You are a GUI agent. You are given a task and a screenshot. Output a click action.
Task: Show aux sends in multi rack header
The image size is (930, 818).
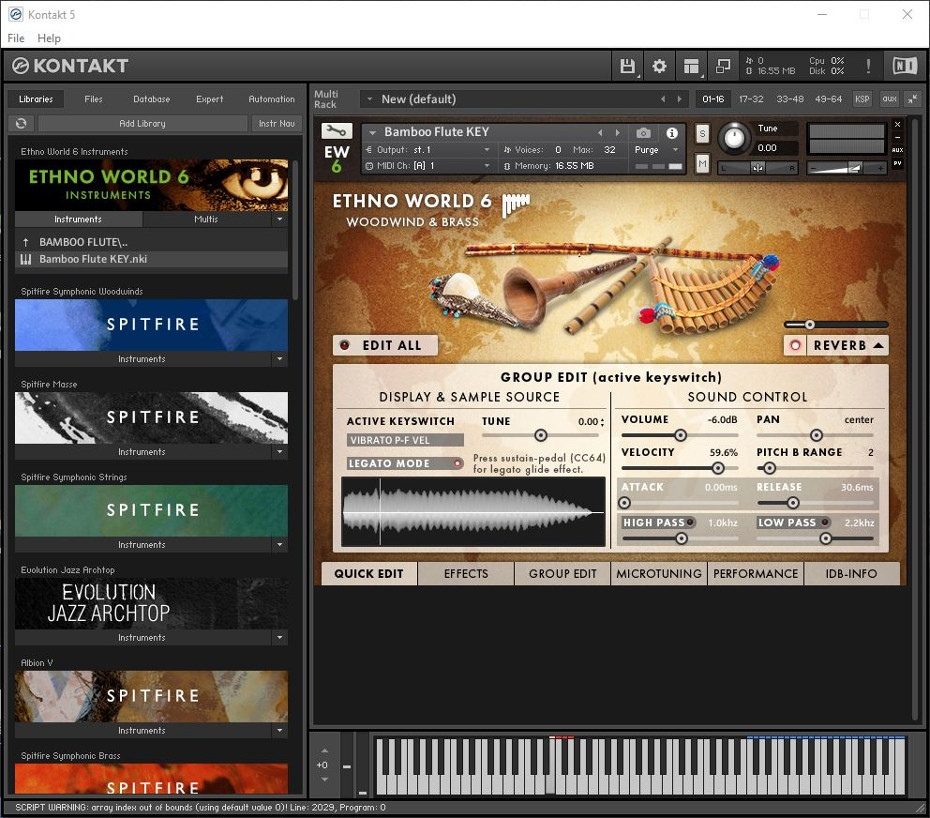889,99
